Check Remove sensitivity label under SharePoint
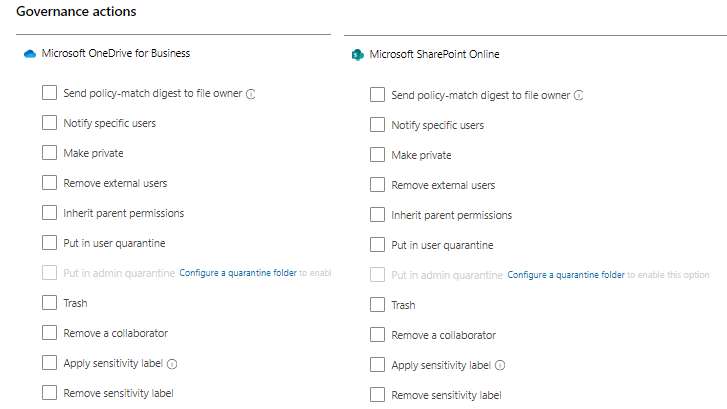This screenshot has height=409, width=727. (x=377, y=395)
